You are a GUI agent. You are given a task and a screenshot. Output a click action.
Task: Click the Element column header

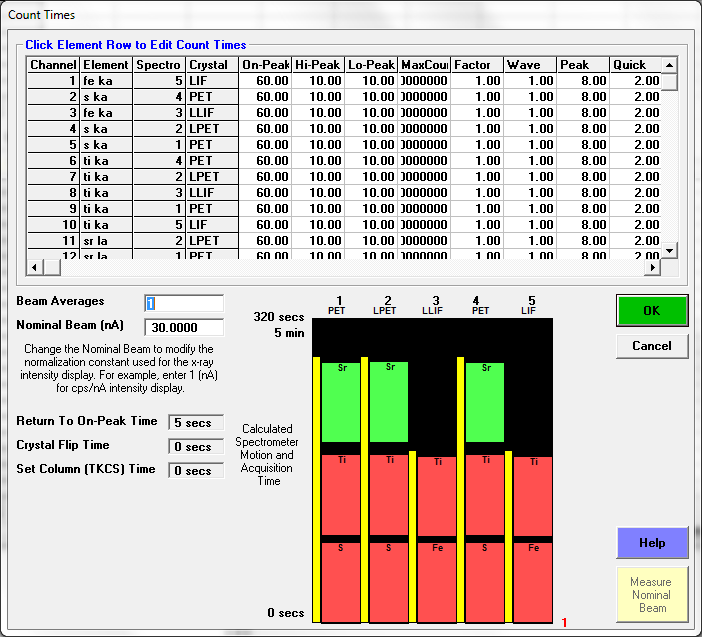click(105, 64)
